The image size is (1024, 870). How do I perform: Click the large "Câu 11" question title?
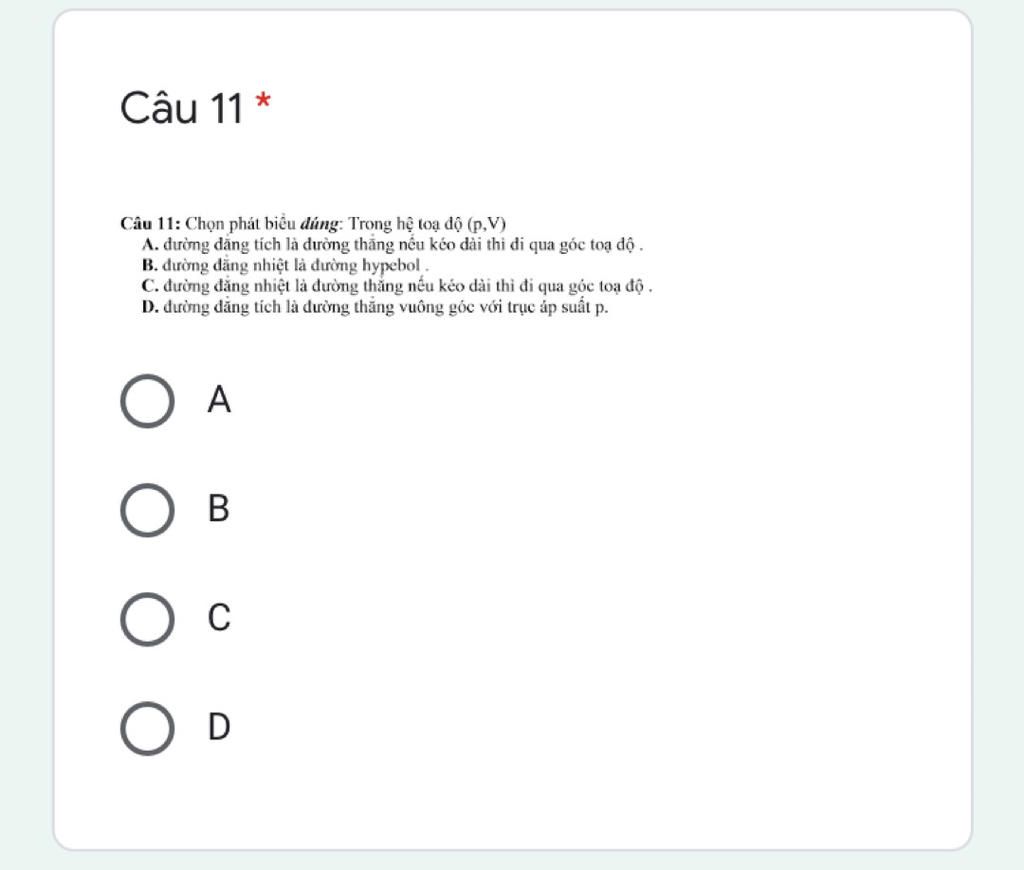[182, 108]
